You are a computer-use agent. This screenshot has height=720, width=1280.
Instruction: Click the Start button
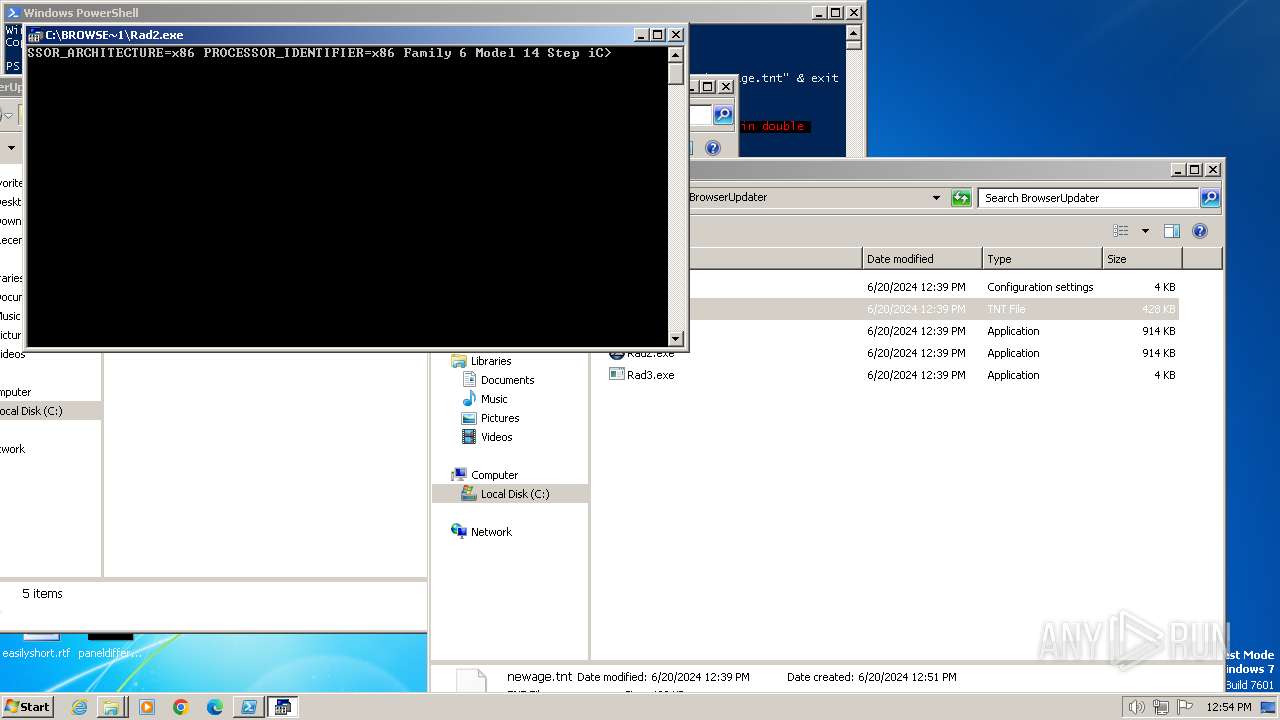(27, 707)
